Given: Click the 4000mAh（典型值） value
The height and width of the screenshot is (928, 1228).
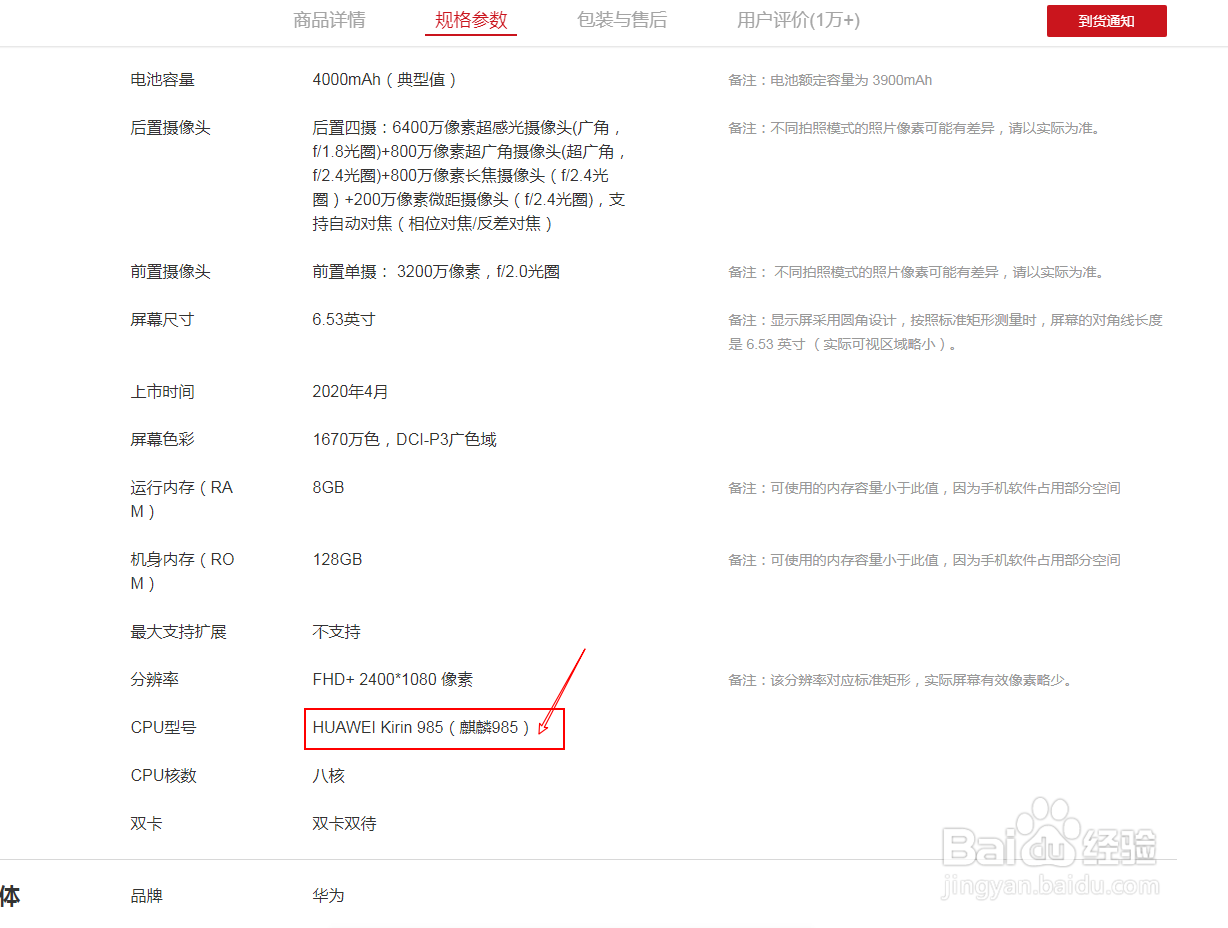Looking at the screenshot, I should (385, 80).
